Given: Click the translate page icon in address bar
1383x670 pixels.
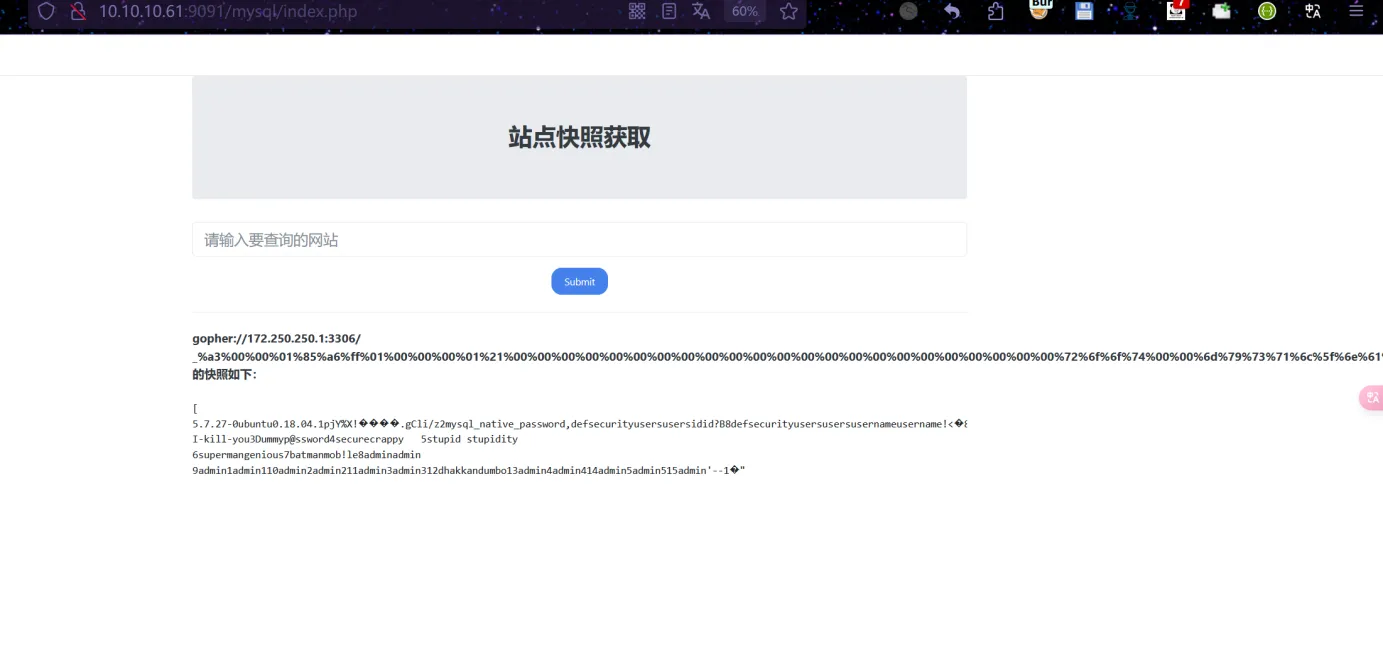Looking at the screenshot, I should click(701, 11).
